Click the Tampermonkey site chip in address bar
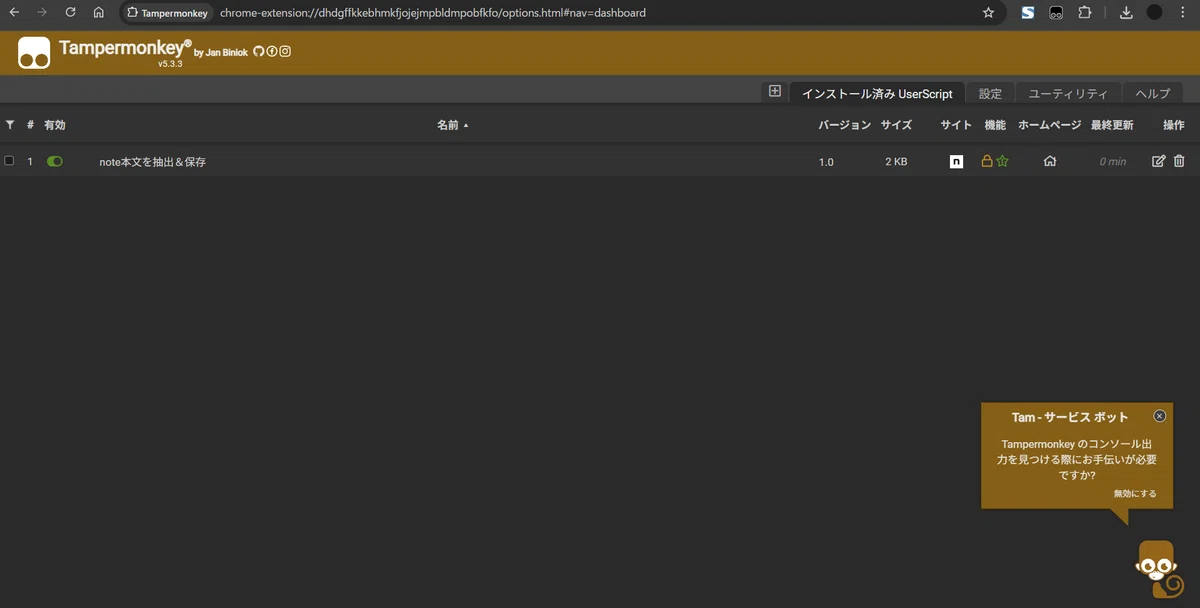The width and height of the screenshot is (1200, 608). point(167,13)
